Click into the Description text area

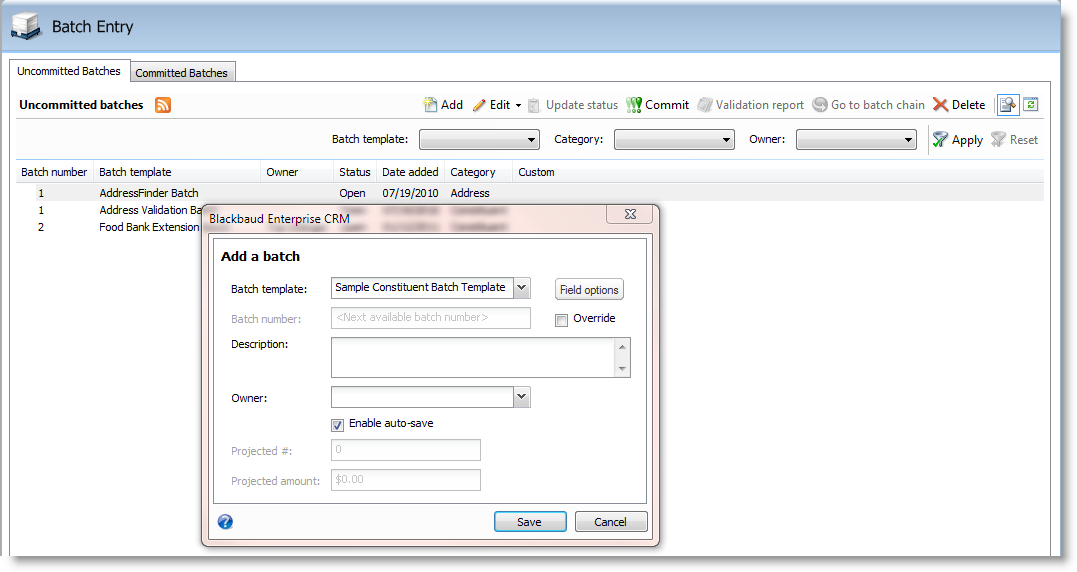[x=473, y=357]
